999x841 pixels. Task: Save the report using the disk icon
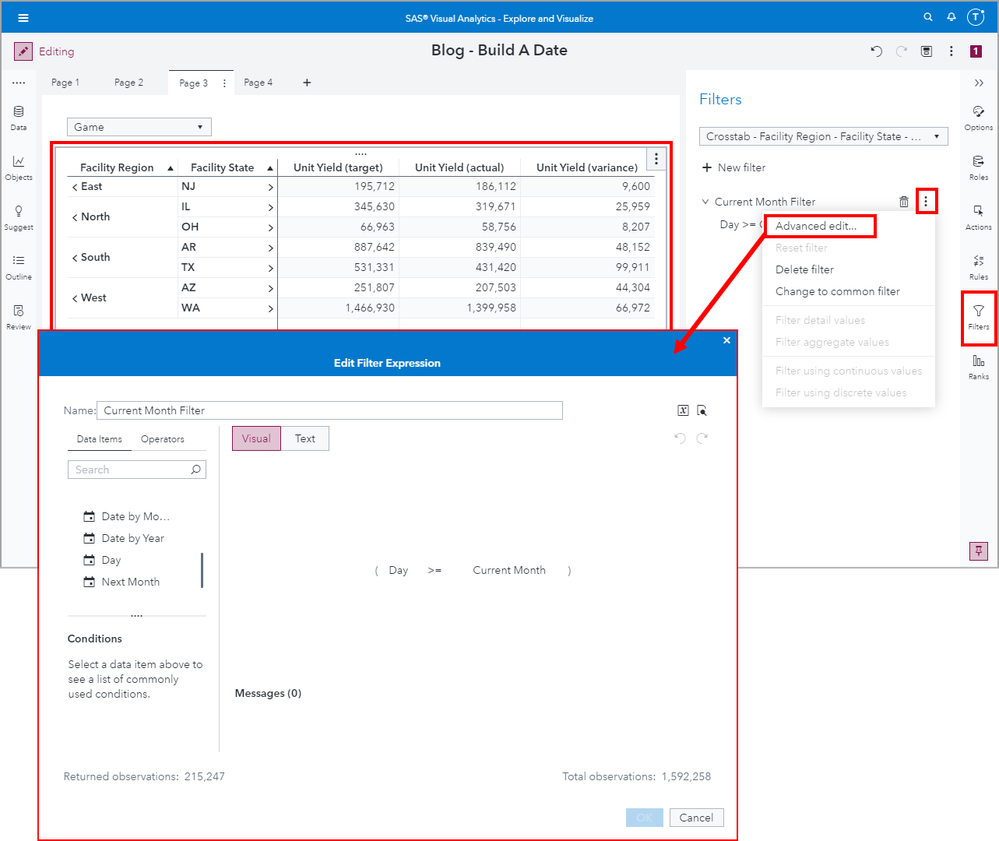point(926,52)
